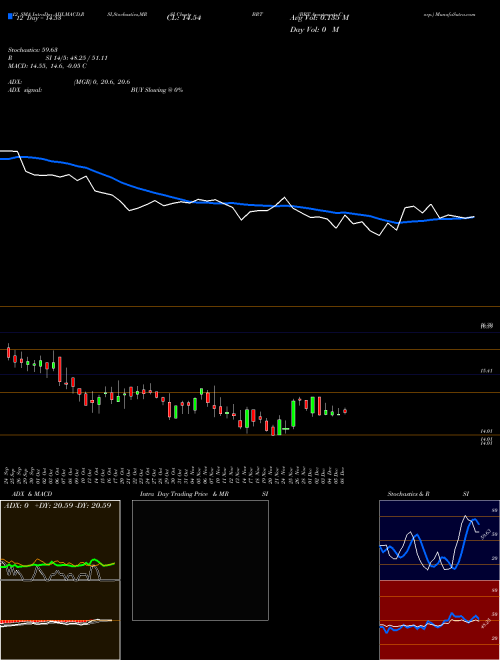Click the 'ADX signal:' label
The width and height of the screenshot is (500, 660).
coord(25,90)
